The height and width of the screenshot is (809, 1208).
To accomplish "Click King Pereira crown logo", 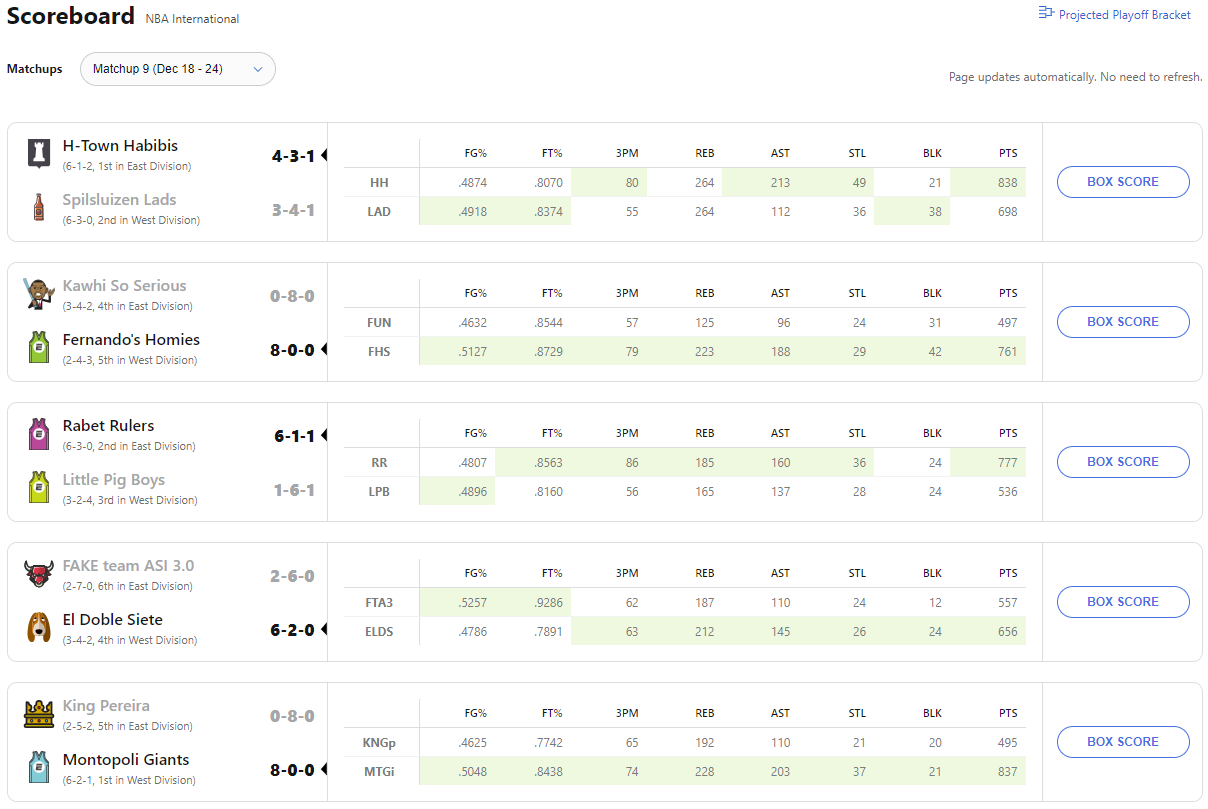I will click(39, 714).
